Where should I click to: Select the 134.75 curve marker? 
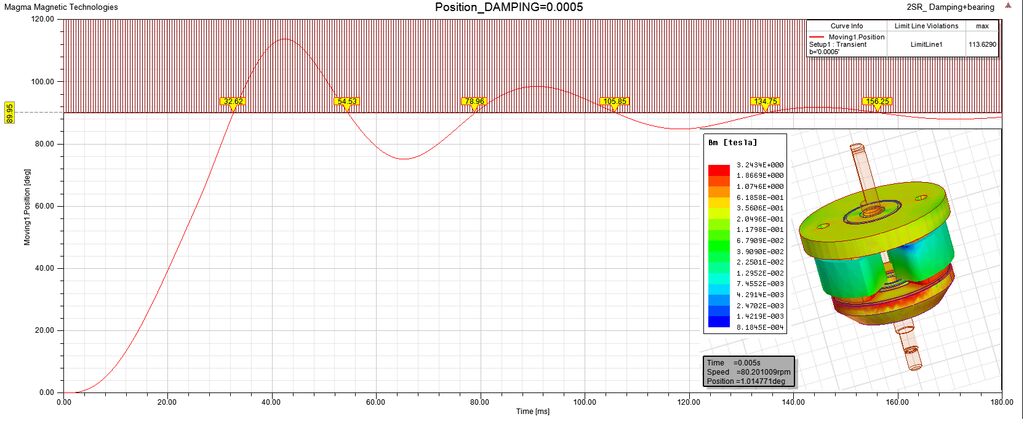[x=765, y=101]
